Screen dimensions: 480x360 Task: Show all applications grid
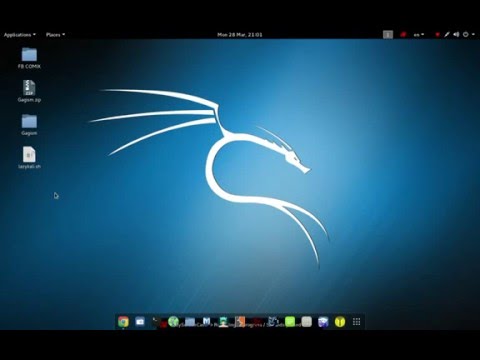point(356,322)
